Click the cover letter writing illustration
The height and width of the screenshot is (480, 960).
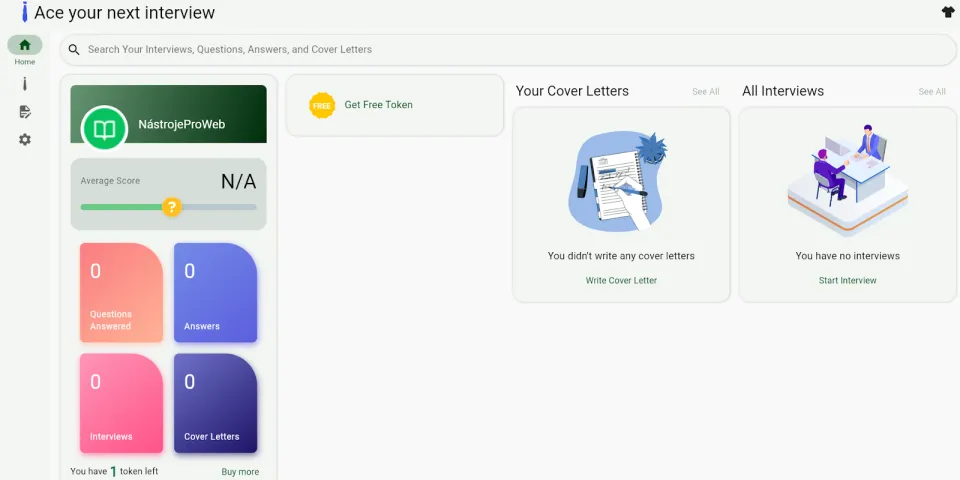click(617, 181)
